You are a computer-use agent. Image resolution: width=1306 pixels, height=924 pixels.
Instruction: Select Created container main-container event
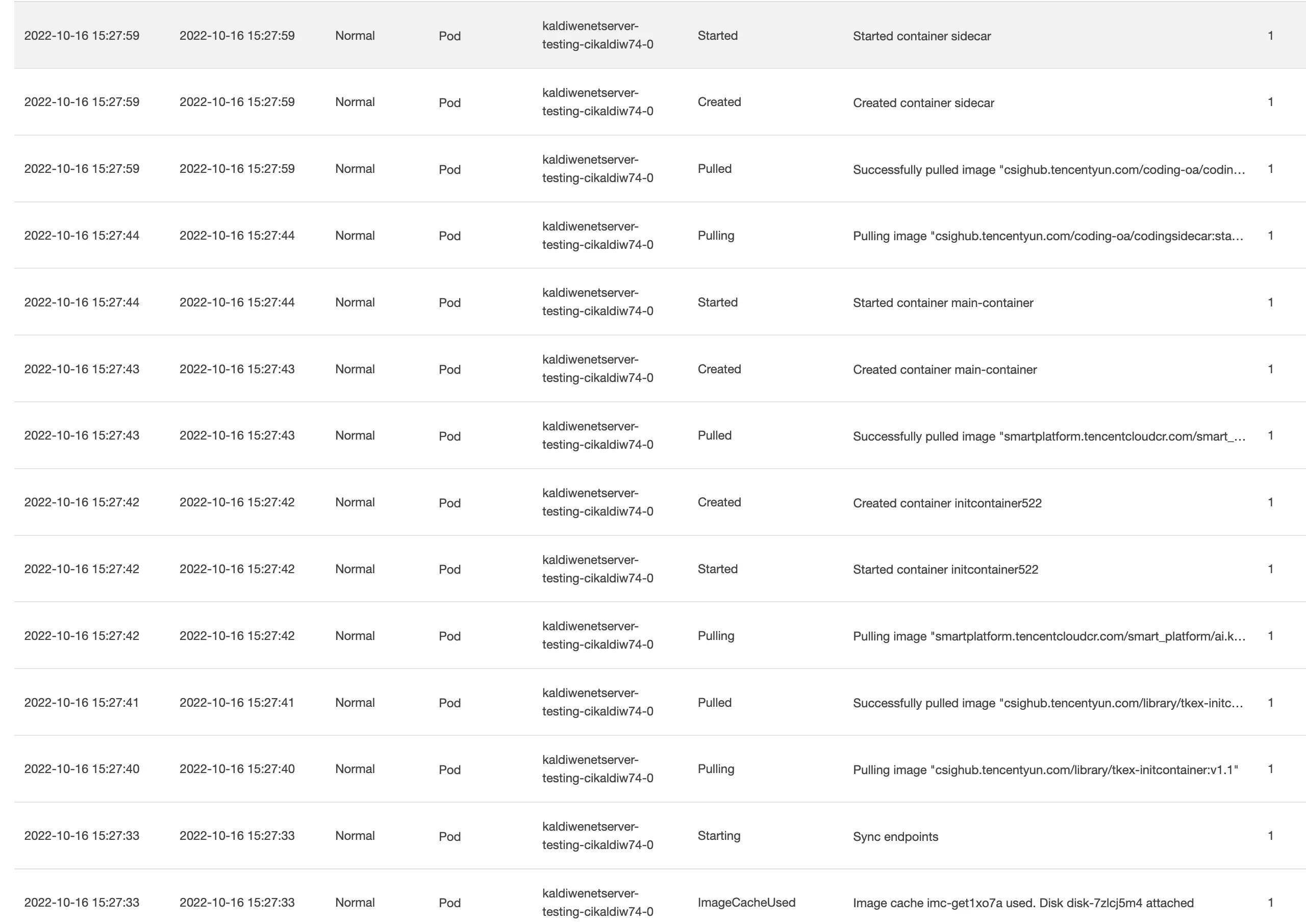[x=660, y=369]
